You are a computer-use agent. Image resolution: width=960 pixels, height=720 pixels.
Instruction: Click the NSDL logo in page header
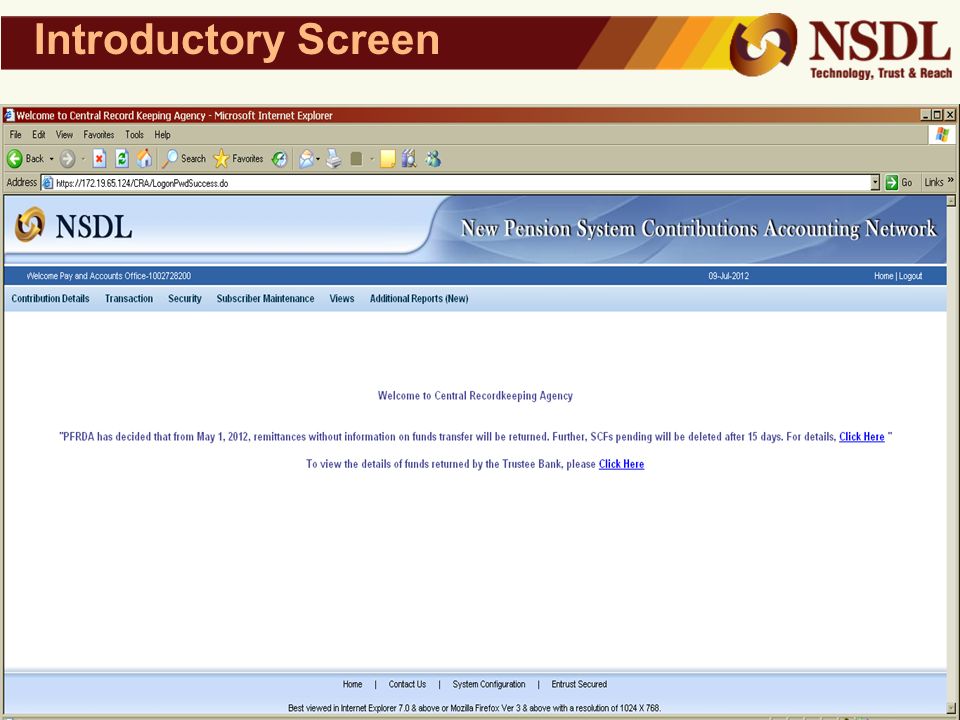[73, 226]
